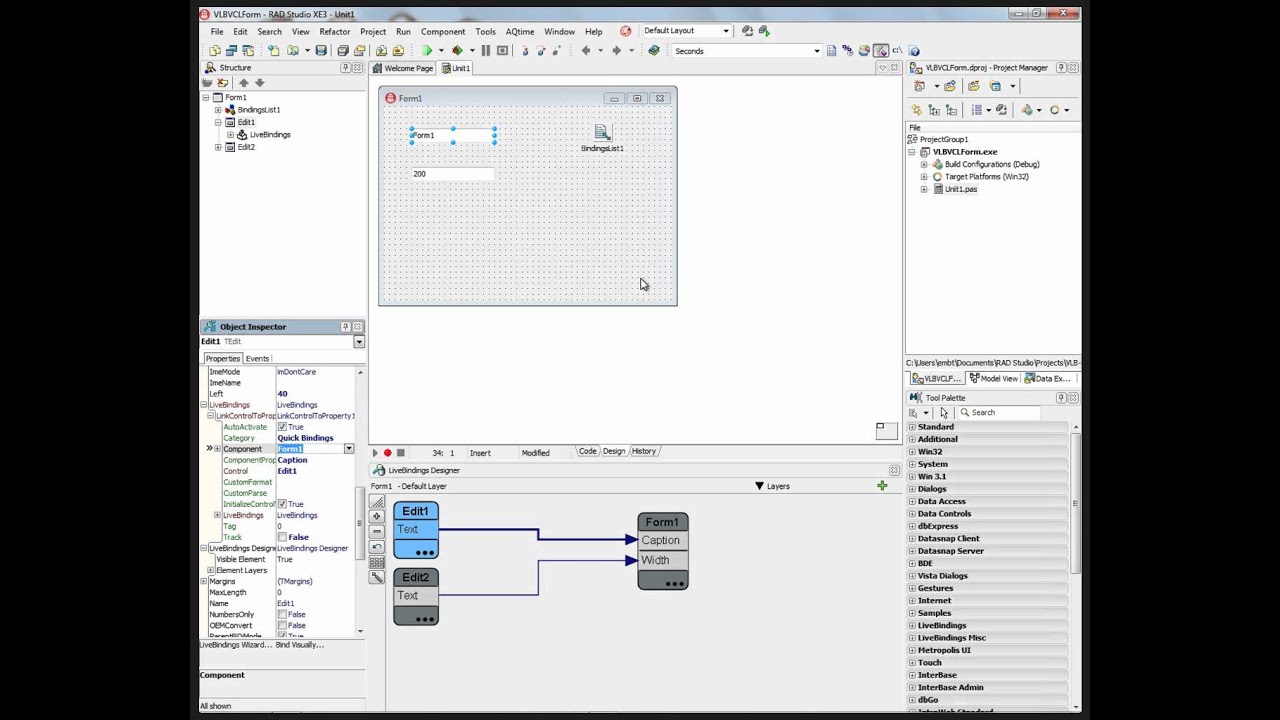Click the green plus to add a layer
This screenshot has height=720, width=1280.
tap(882, 486)
